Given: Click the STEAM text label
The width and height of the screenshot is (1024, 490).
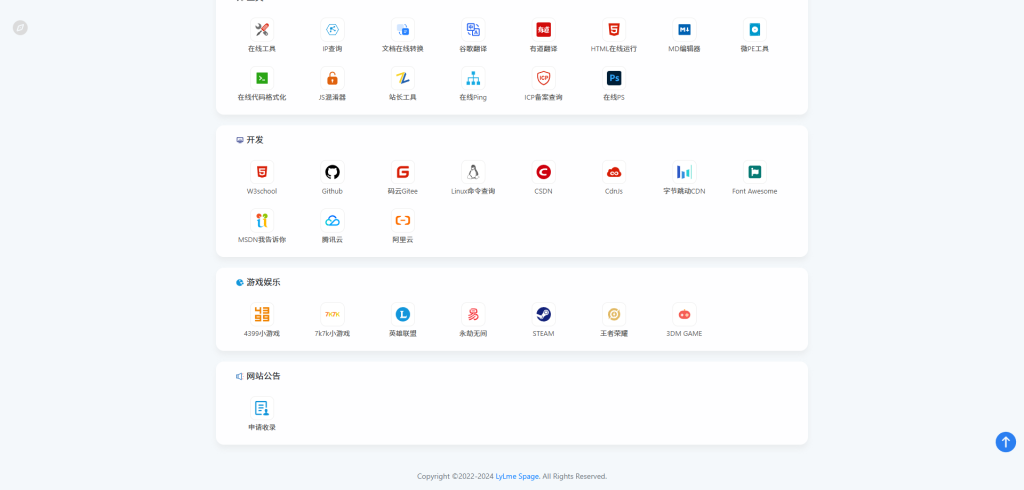Looking at the screenshot, I should [543, 334].
